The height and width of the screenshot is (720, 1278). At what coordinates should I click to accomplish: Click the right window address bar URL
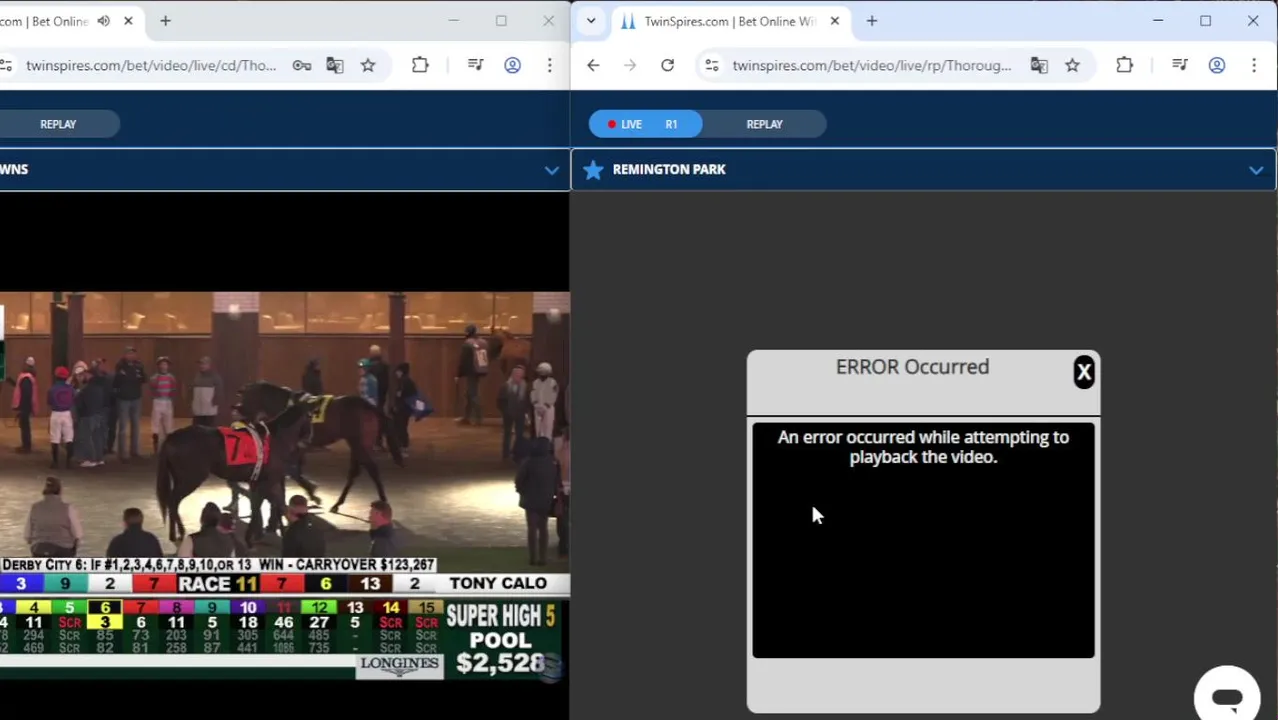click(x=871, y=65)
